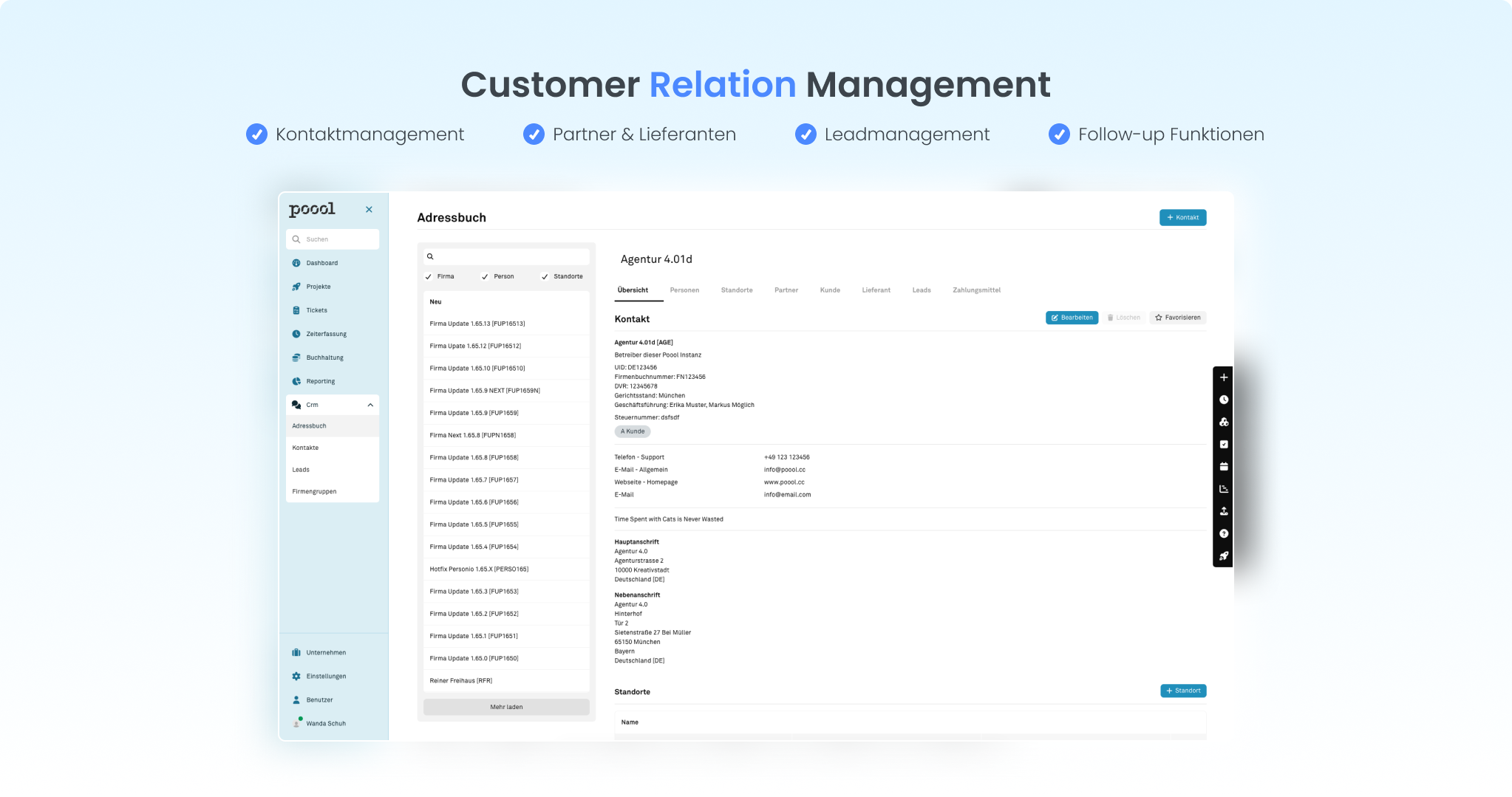Screen dimensions: 1512x797
Task: Switch to the Personen tab
Action: [x=684, y=290]
